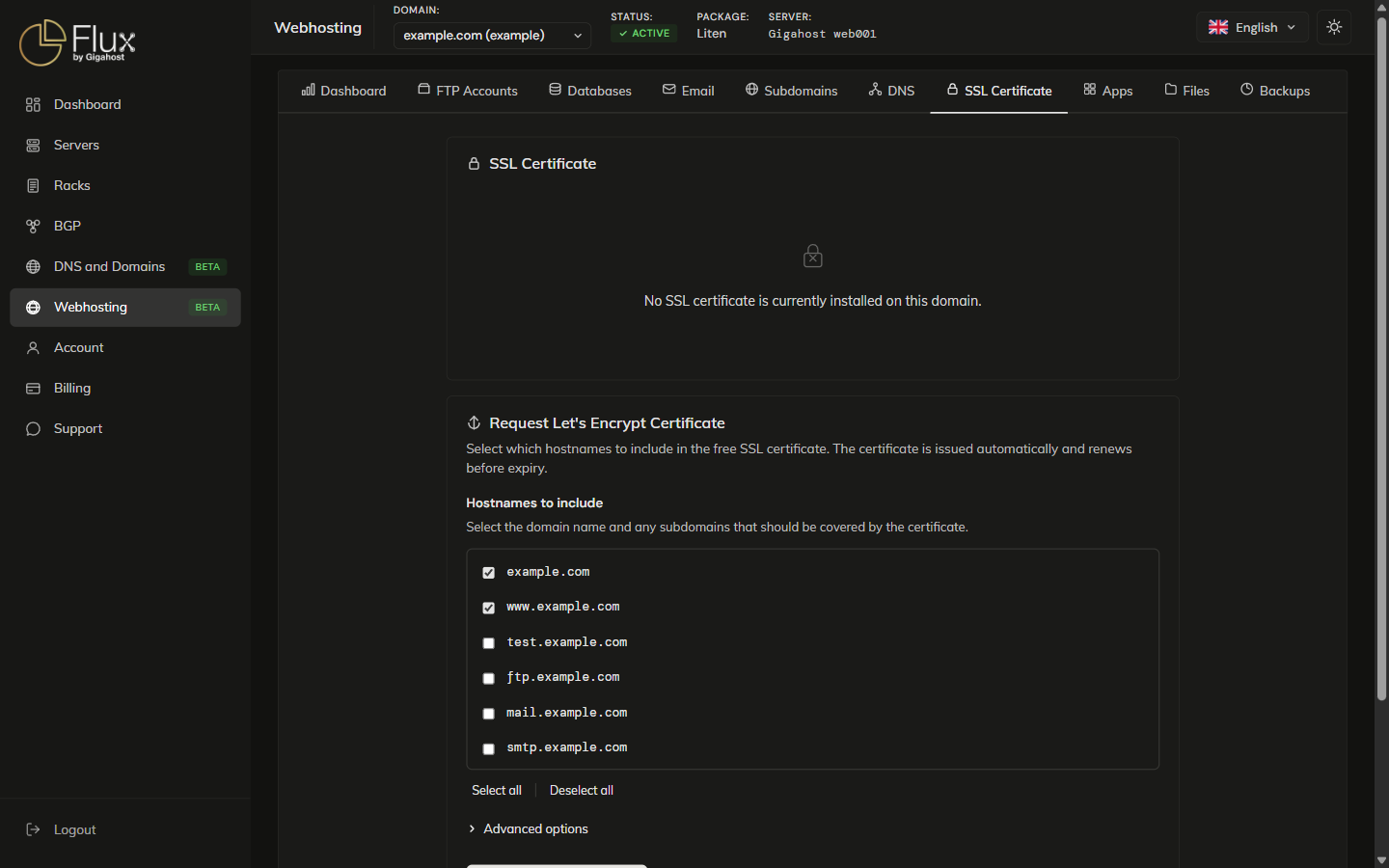Click the FTP Accounts tab icon
The height and width of the screenshot is (868, 1389).
pos(423,90)
